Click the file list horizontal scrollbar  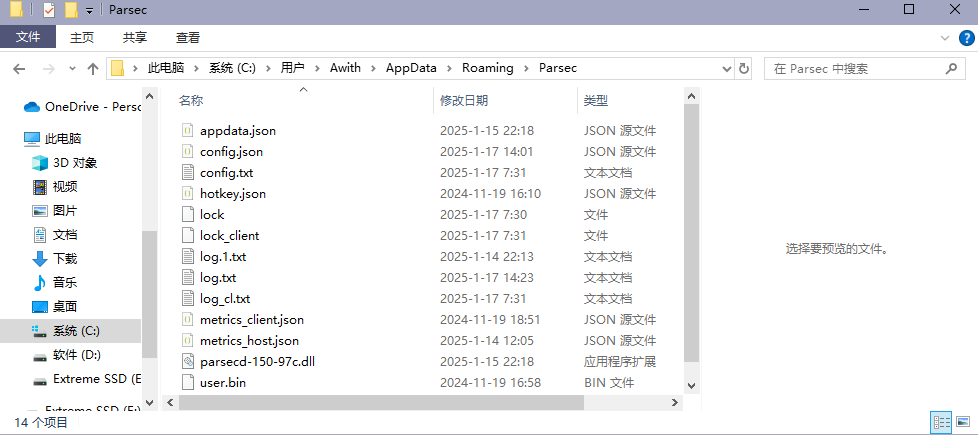[380, 403]
